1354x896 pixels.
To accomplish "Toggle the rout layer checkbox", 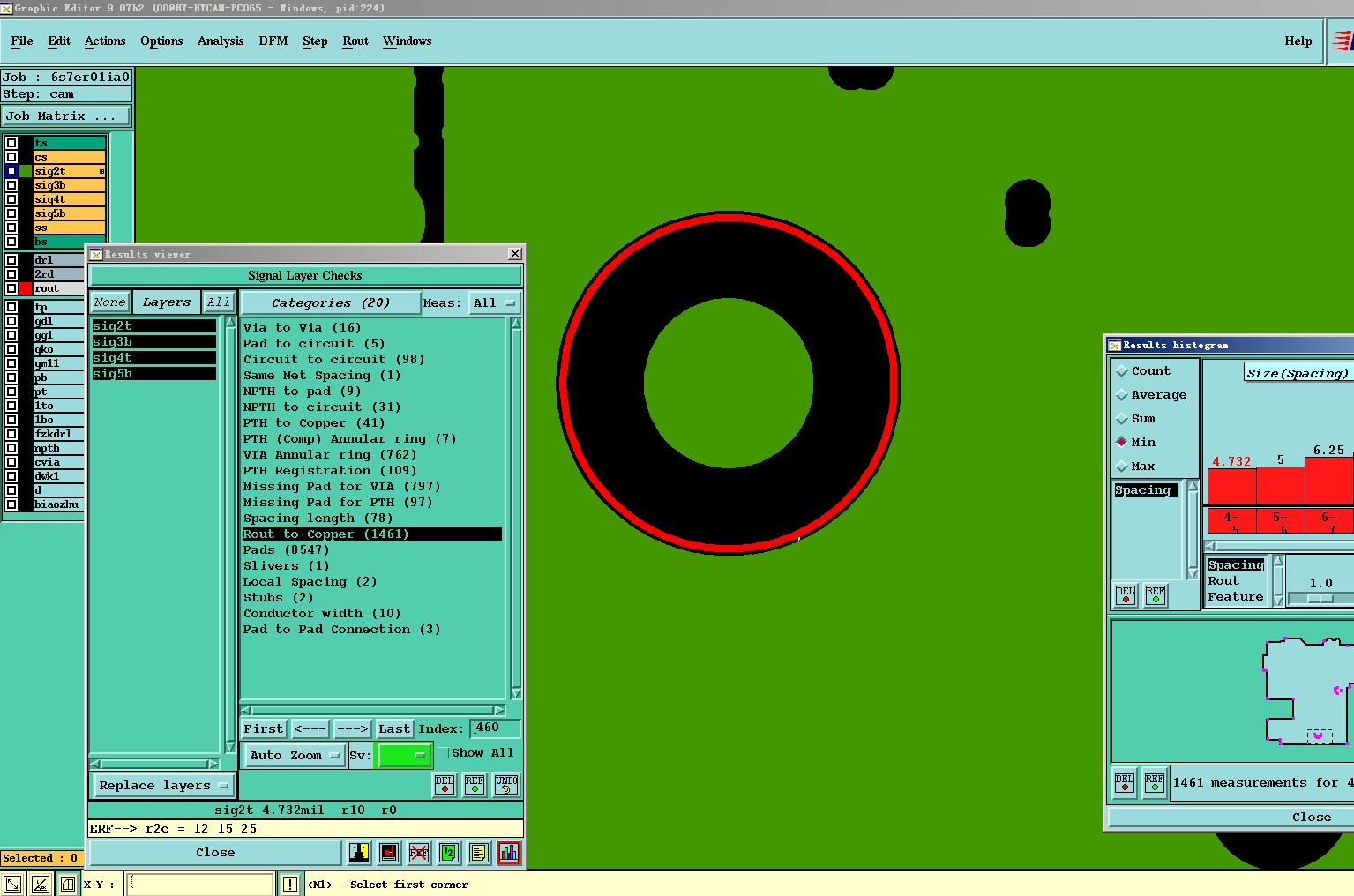I will [x=11, y=288].
